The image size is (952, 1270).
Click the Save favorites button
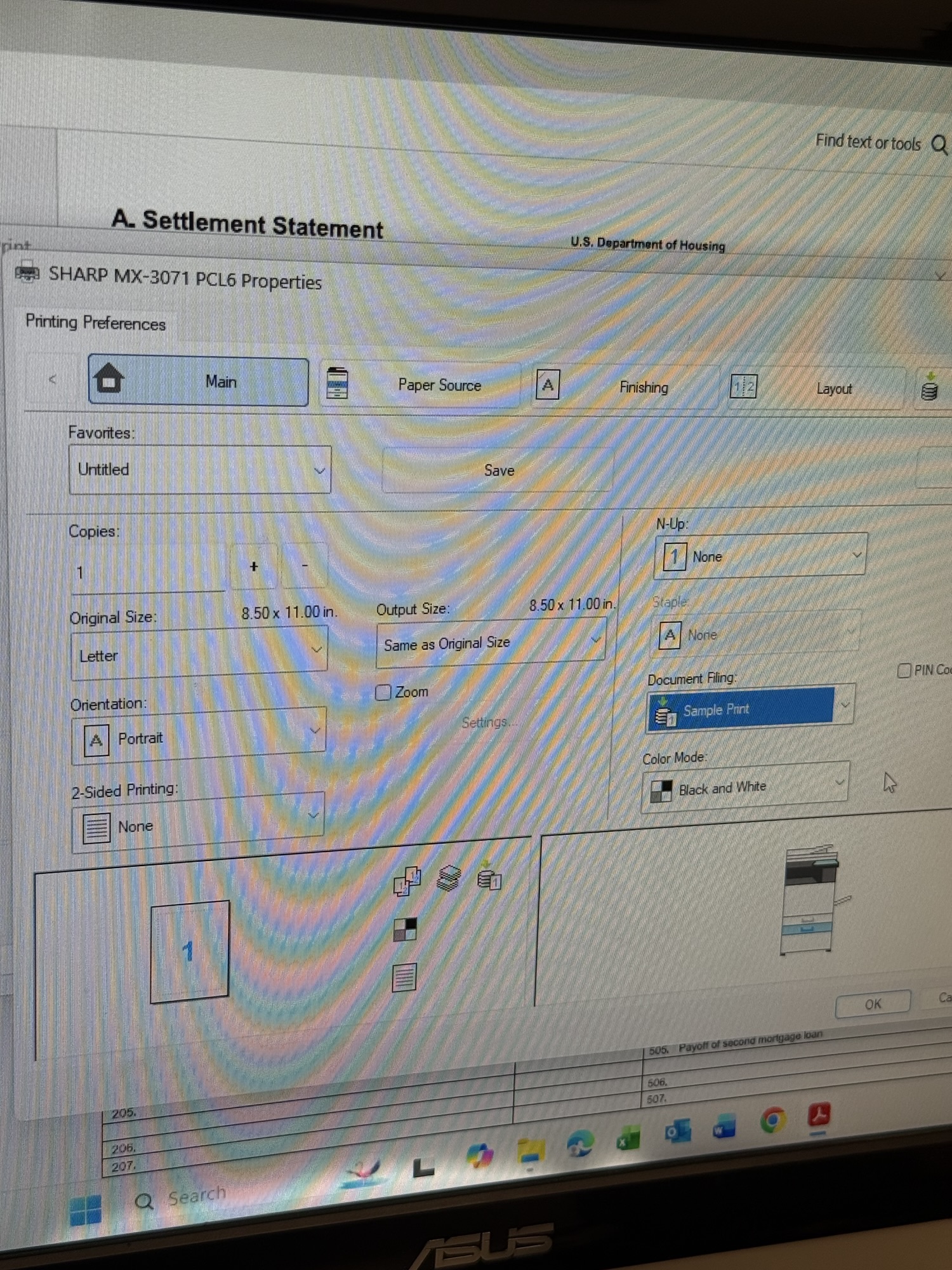tap(498, 471)
